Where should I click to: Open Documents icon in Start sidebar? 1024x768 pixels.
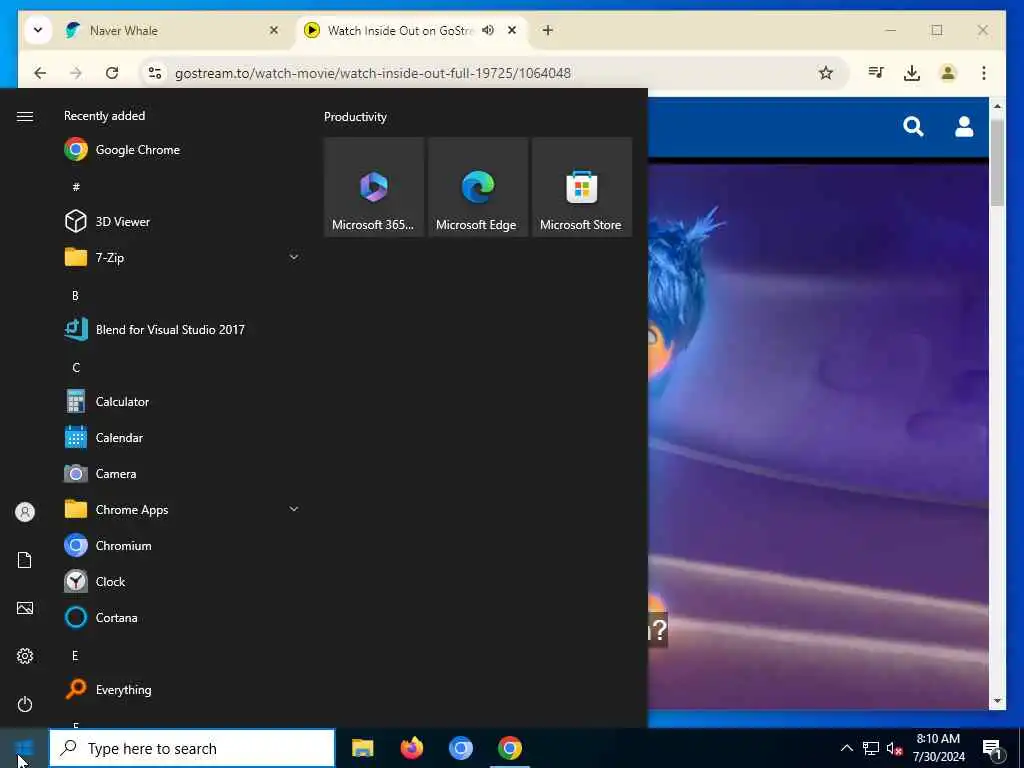[25, 560]
